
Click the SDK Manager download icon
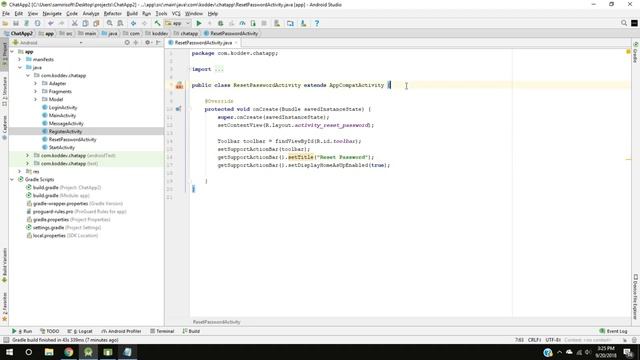click(303, 23)
